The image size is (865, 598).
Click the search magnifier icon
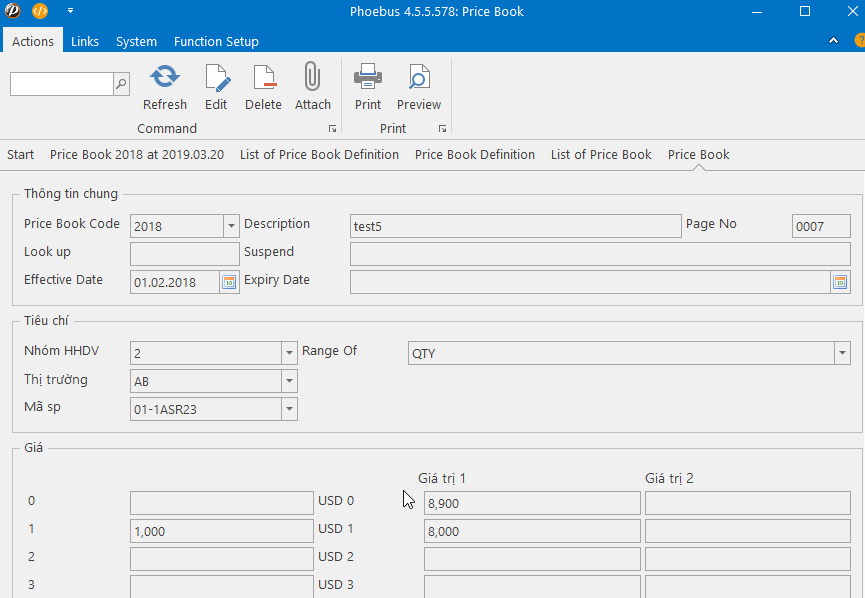click(121, 84)
